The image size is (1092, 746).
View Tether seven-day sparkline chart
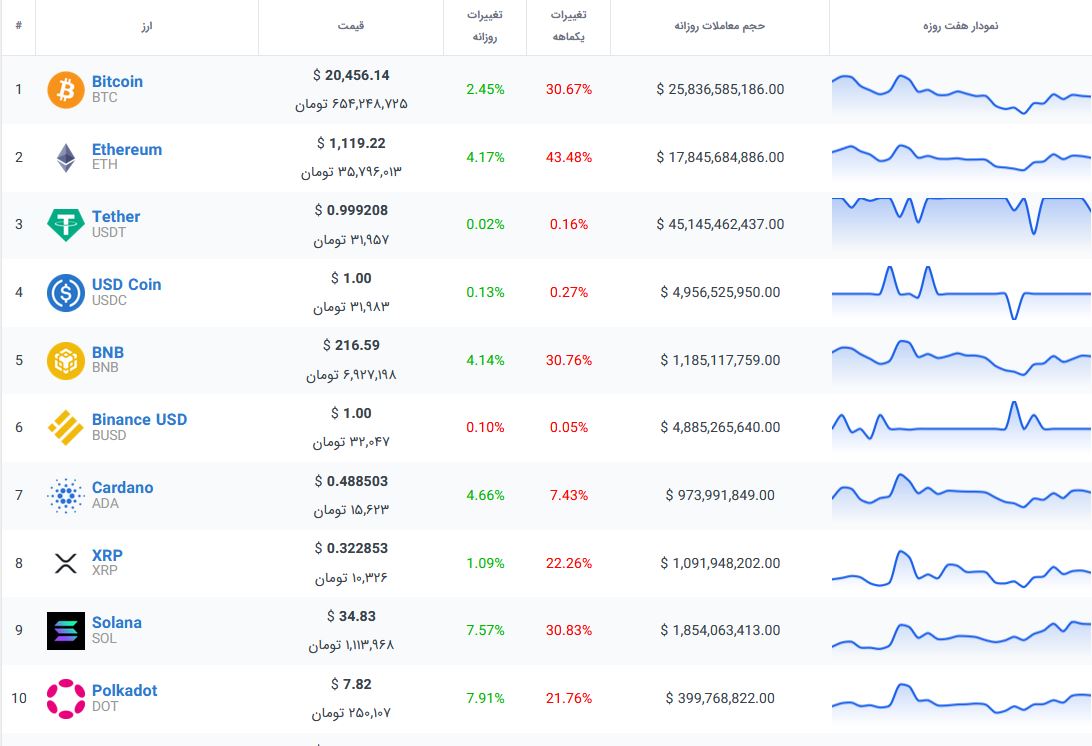[961, 224]
